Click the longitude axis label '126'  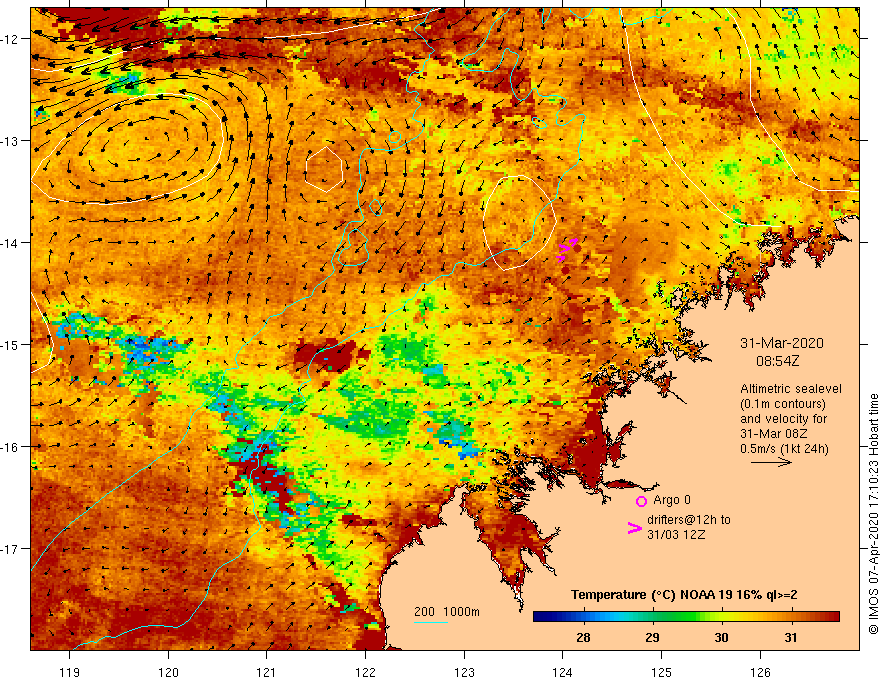pos(760,672)
